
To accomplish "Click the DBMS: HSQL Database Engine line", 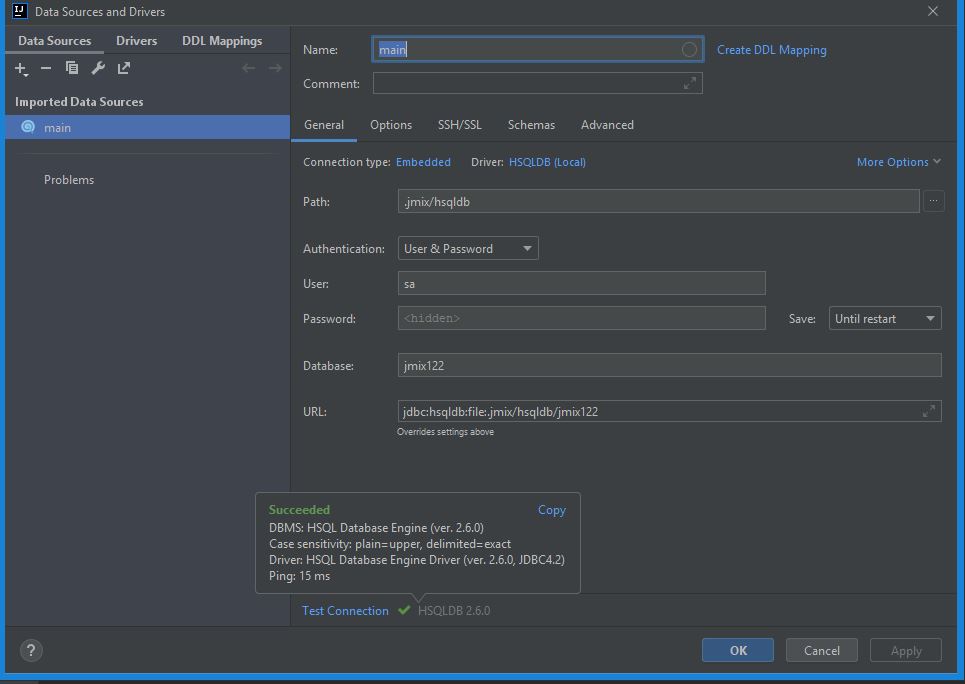I will tap(376, 528).
